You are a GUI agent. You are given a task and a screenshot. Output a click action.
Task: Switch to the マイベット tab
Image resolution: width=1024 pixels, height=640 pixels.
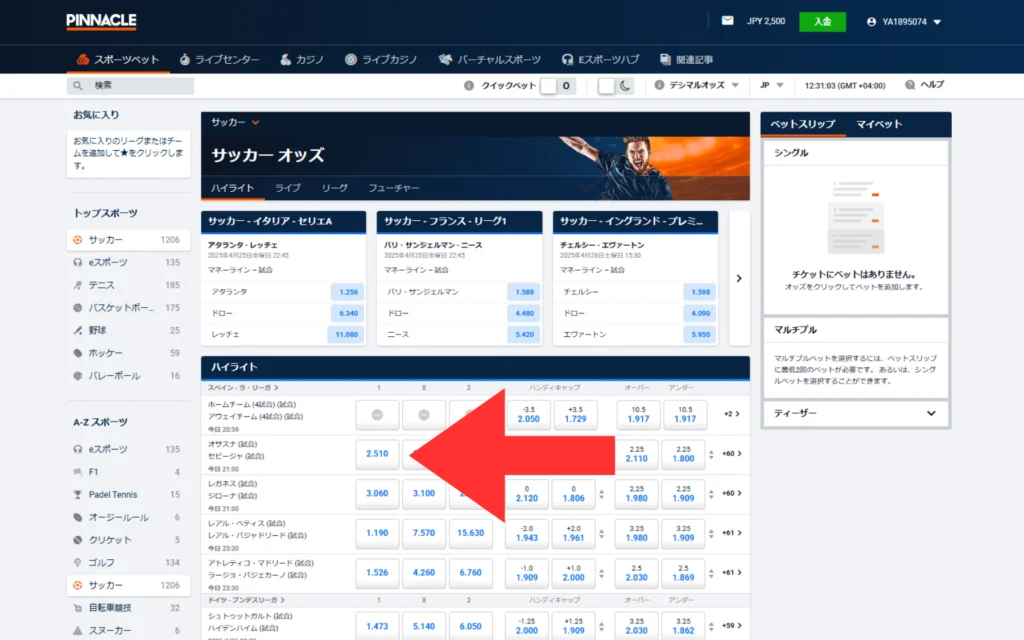[x=879, y=124]
